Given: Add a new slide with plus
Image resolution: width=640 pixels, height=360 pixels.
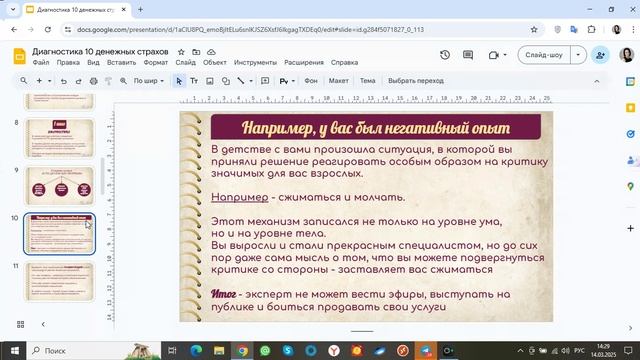Looking at the screenshot, I should 39,81.
